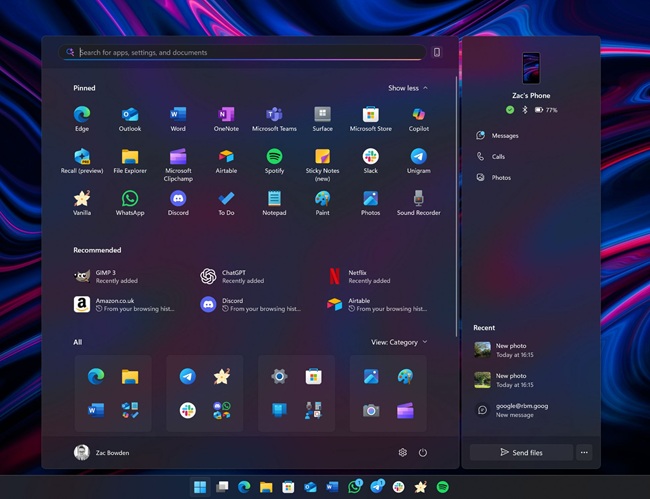
Task: Open Word in the Pinned section
Action: pos(178,119)
